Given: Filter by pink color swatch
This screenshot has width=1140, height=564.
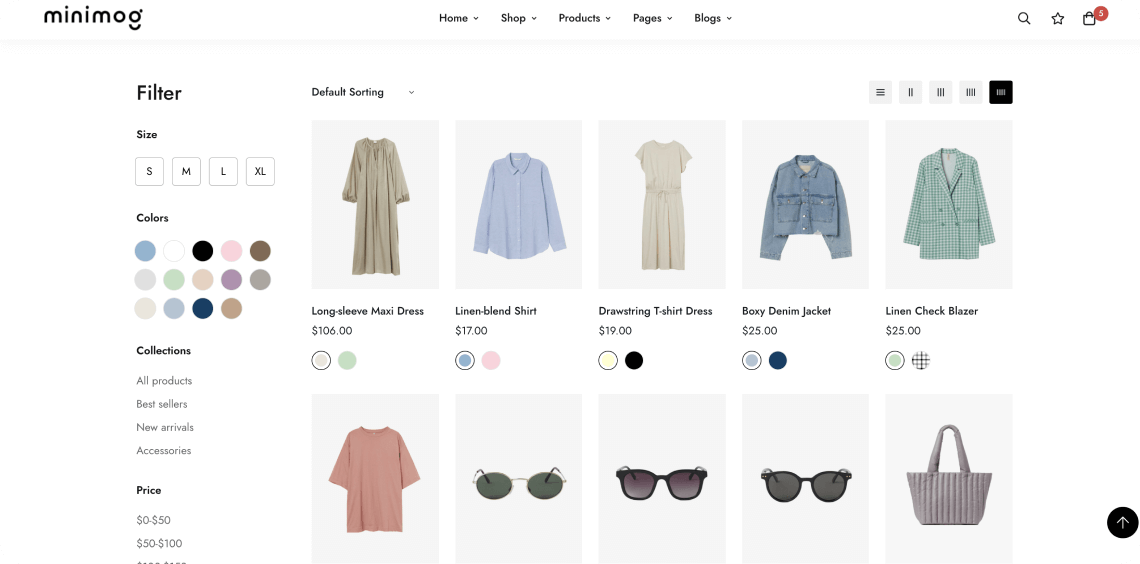Looking at the screenshot, I should [x=231, y=251].
